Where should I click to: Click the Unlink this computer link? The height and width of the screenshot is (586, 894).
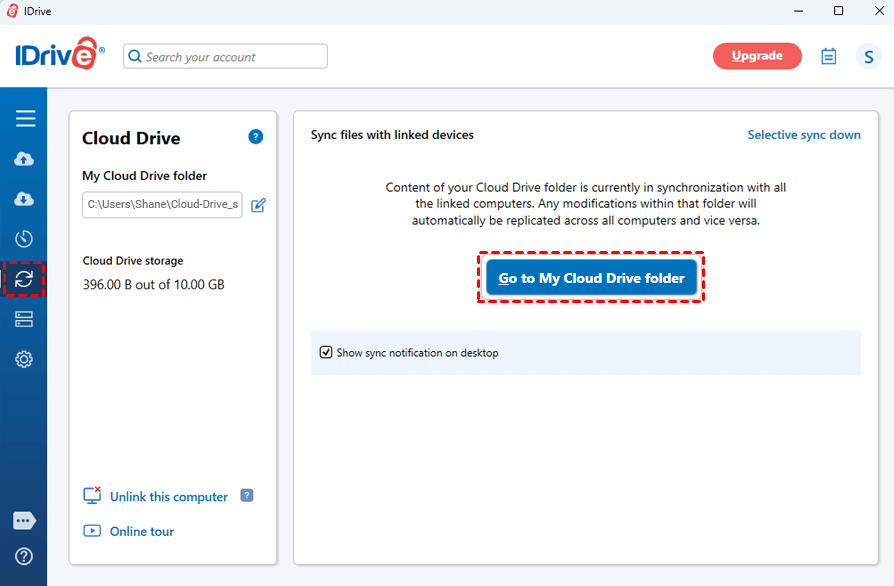(x=168, y=497)
